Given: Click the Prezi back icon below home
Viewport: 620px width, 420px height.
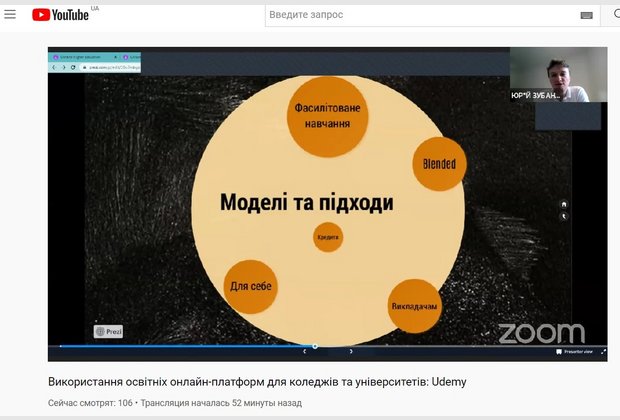Looking at the screenshot, I should tap(564, 216).
